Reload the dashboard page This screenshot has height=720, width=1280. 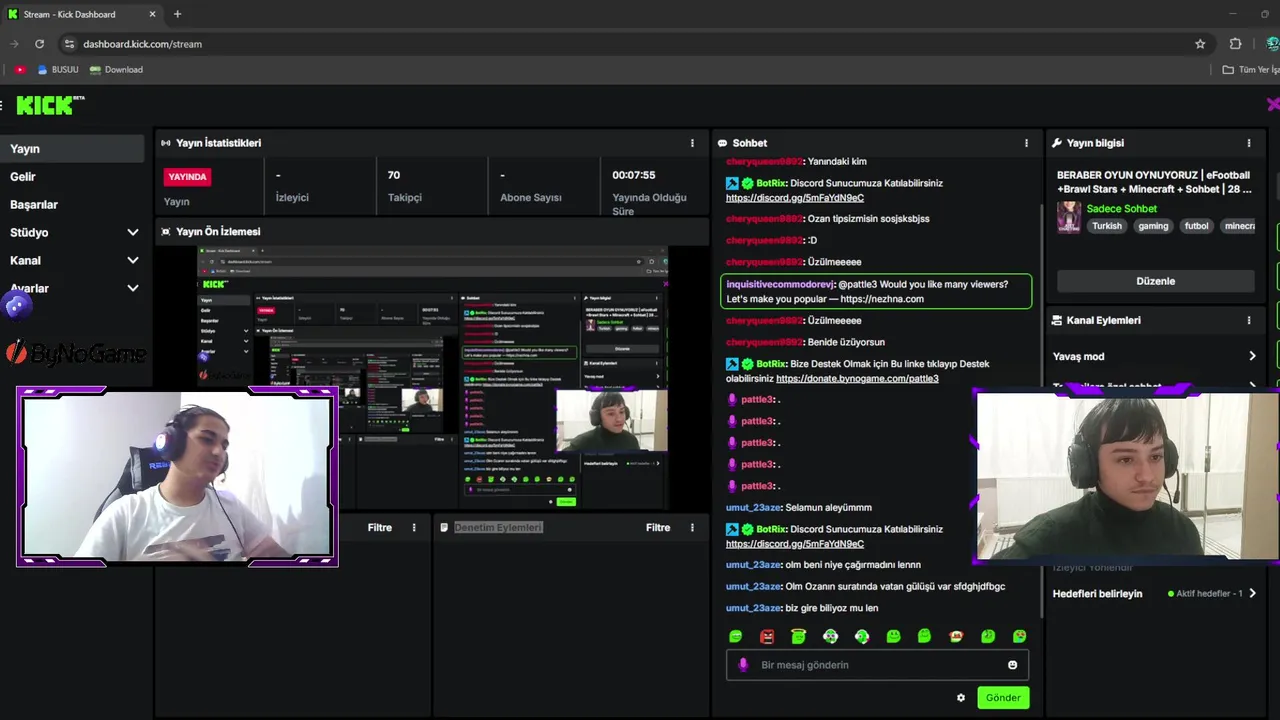[x=39, y=44]
